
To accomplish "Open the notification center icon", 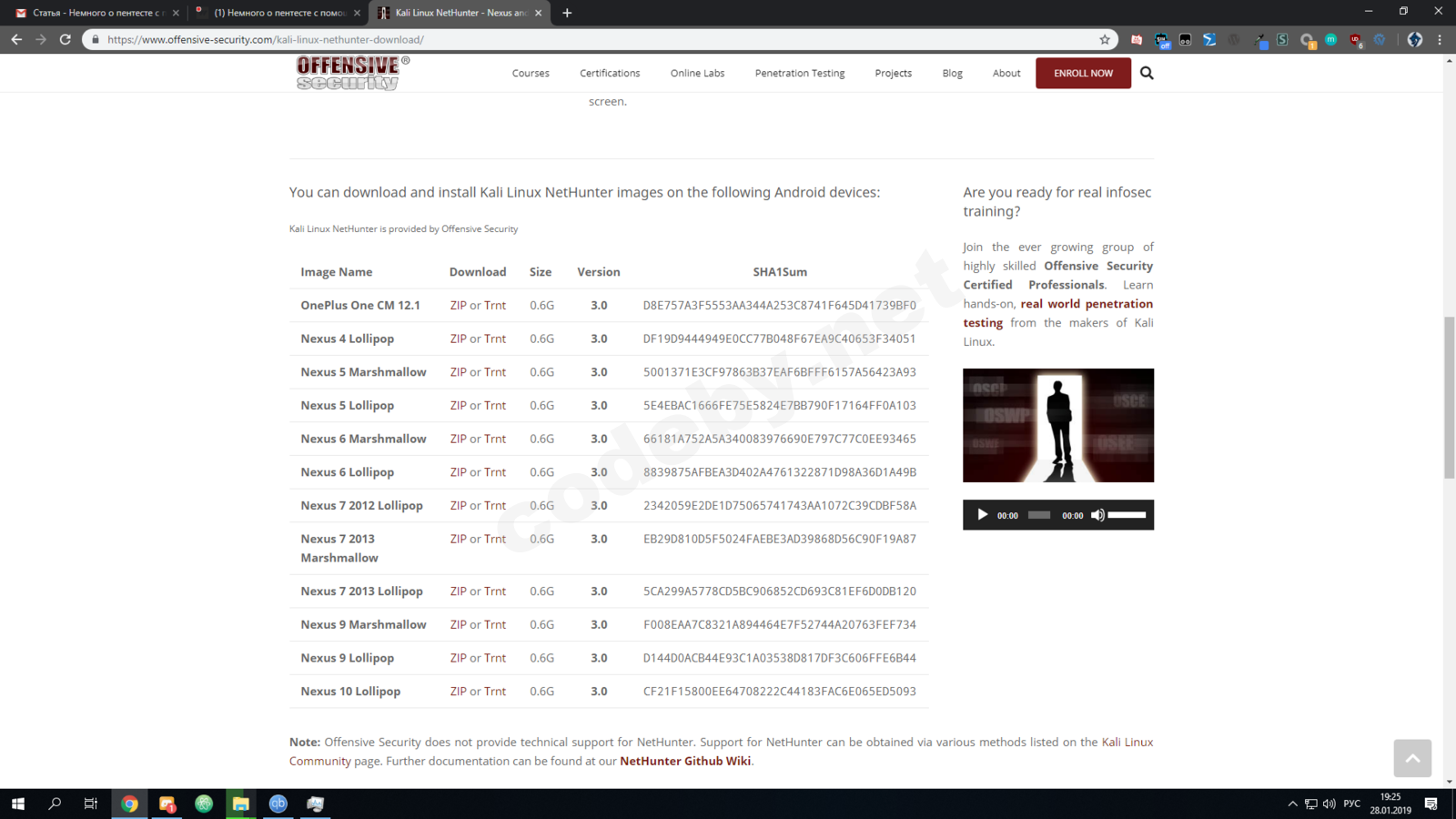I will pos(1431,804).
